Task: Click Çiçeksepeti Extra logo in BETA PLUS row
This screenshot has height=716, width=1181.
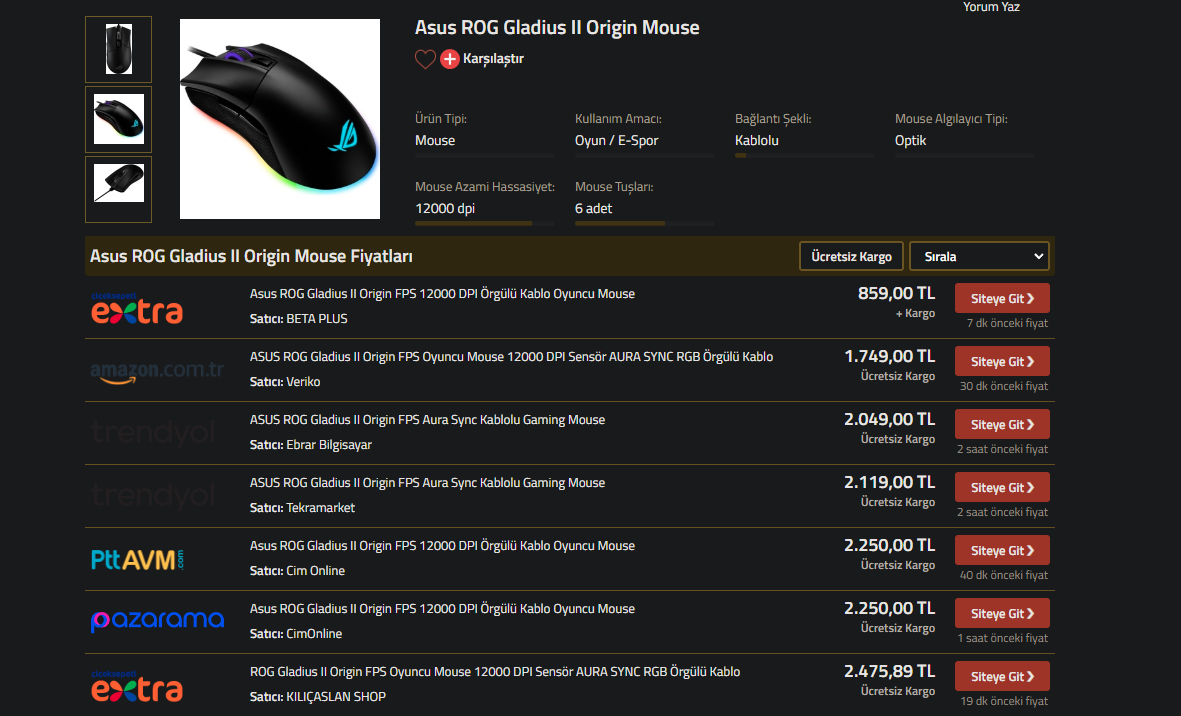Action: tap(137, 308)
